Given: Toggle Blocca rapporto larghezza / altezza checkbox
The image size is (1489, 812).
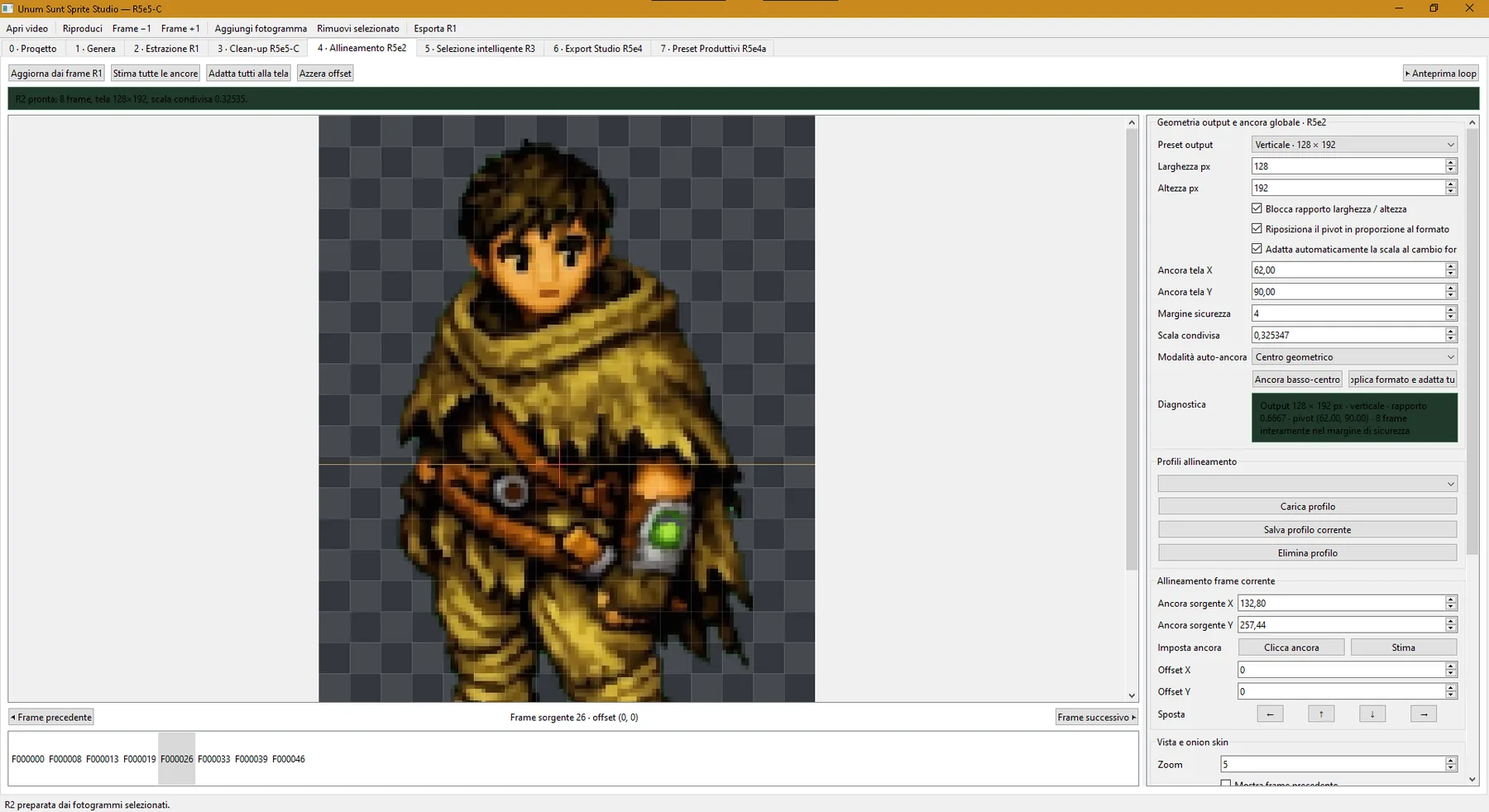Looking at the screenshot, I should 1257,208.
